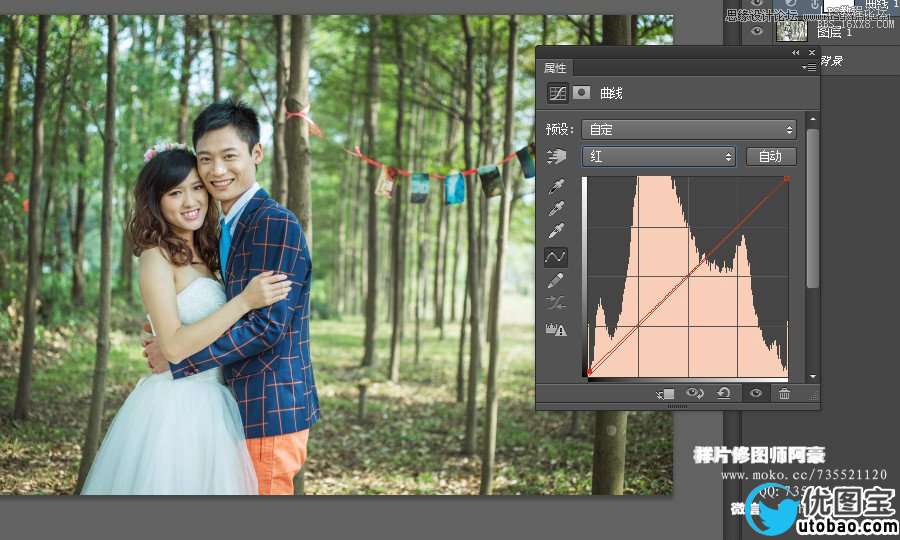Collapse the Properties panel with double arrows
900x540 pixels.
[x=796, y=53]
